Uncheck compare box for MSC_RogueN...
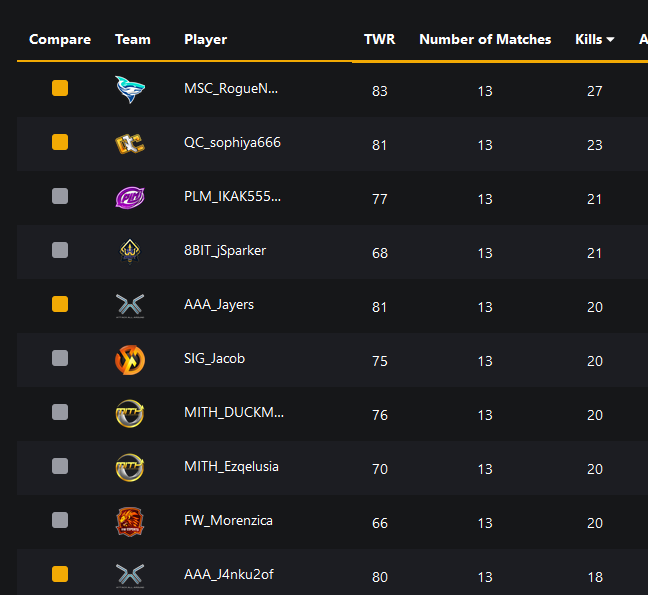The height and width of the screenshot is (595, 648). pos(60,88)
